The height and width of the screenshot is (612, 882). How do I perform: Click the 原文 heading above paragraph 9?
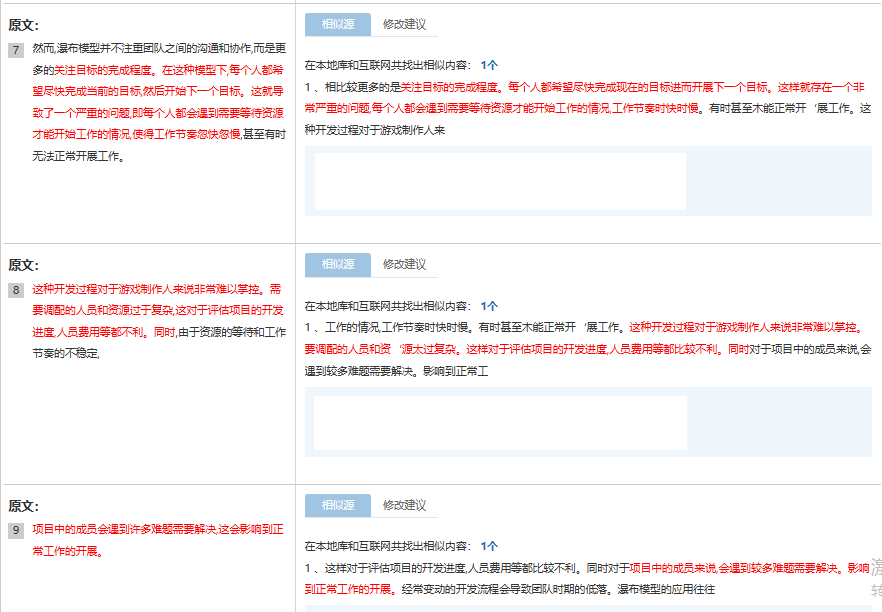point(24,506)
